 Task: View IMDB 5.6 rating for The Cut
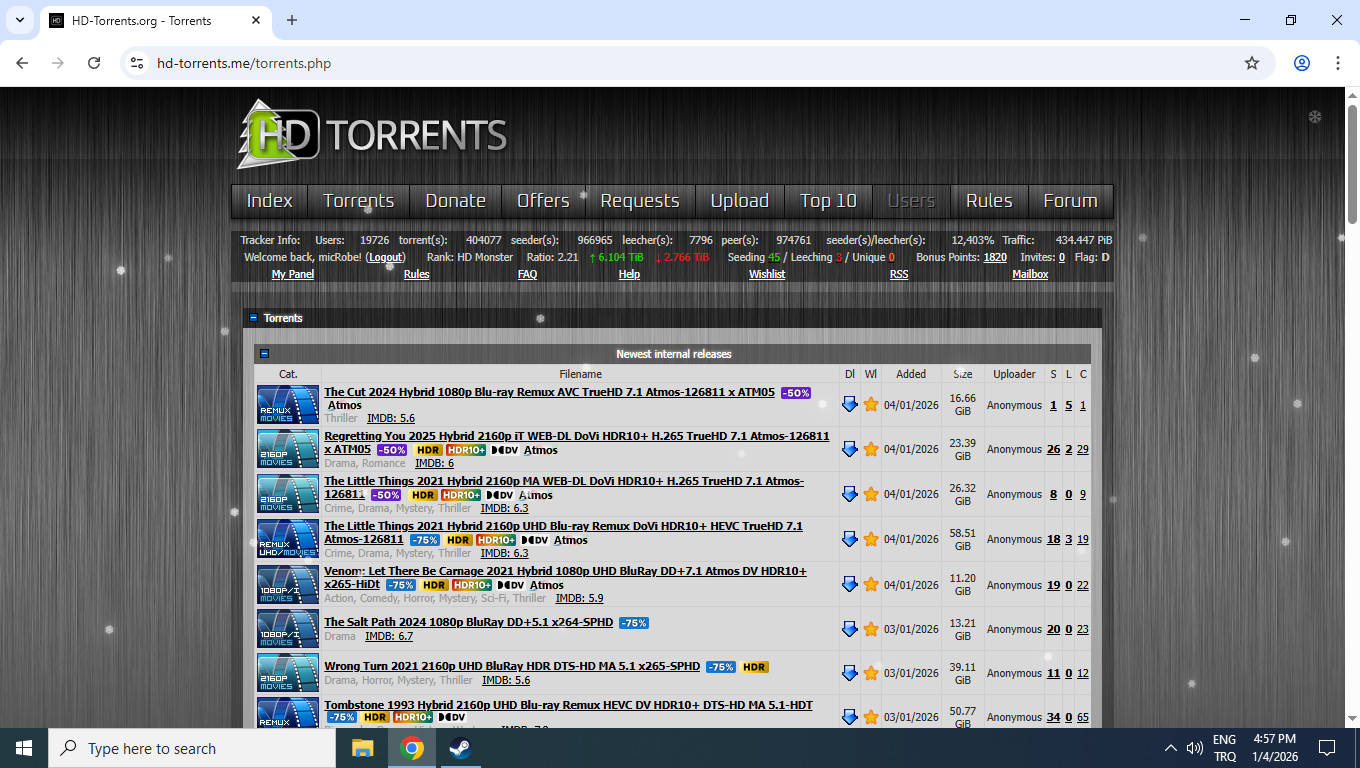[391, 418]
